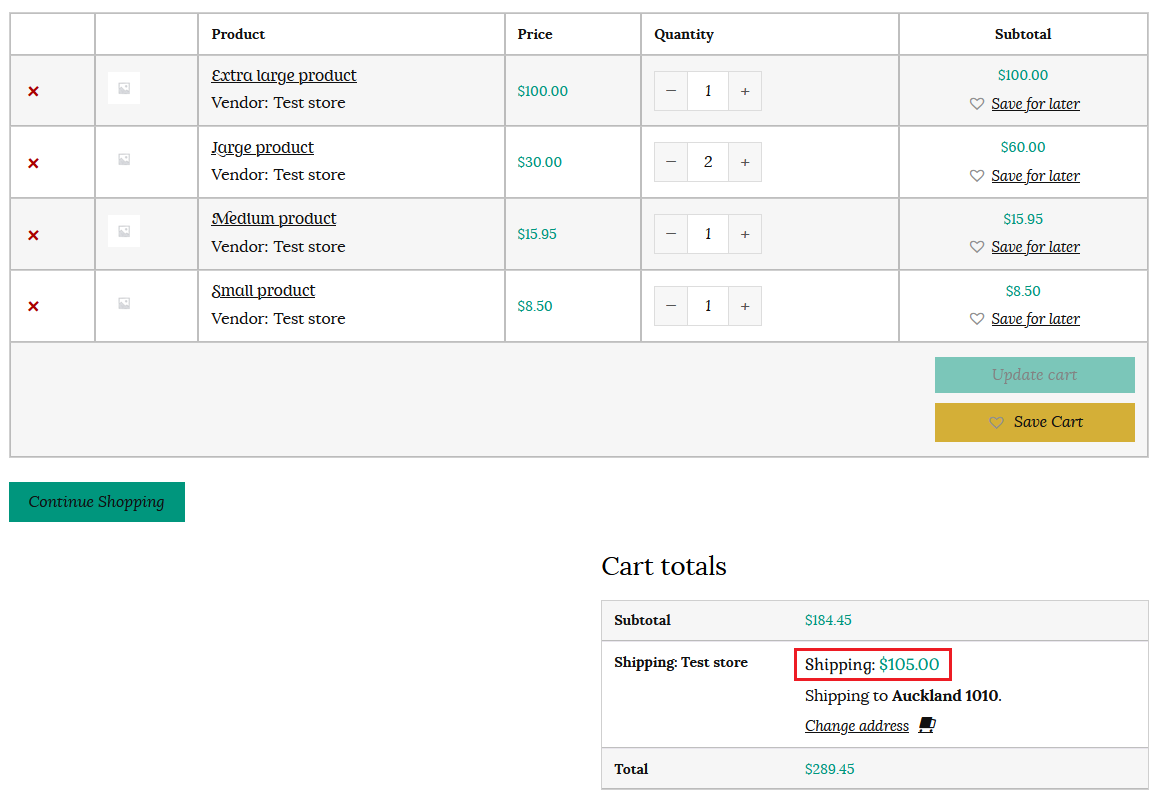Focus Extra large product quantity field
Image resolution: width=1160 pixels, height=792 pixels.
tap(708, 91)
